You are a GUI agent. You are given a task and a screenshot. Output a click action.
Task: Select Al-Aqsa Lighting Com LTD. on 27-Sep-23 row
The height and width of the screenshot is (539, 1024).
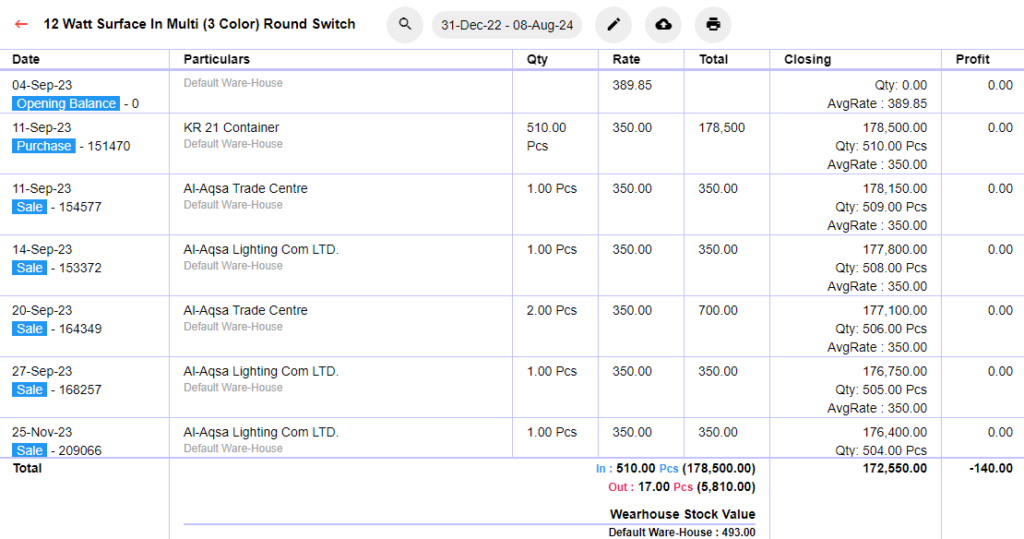pyautogui.click(x=261, y=370)
